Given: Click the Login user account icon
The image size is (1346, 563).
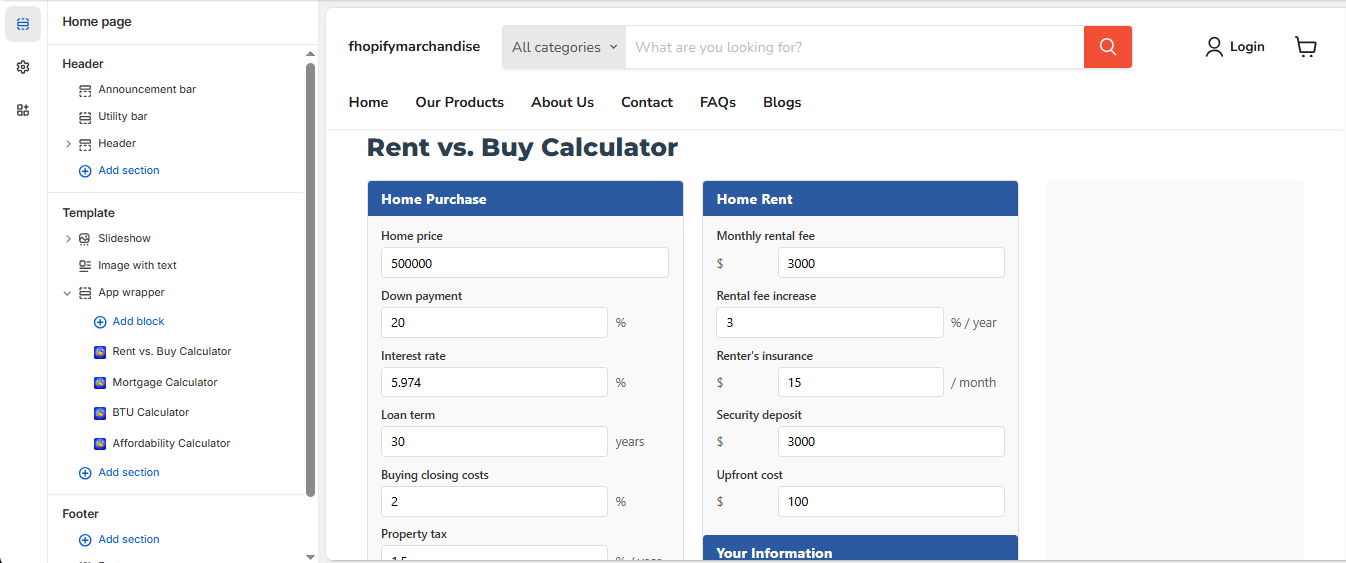Looking at the screenshot, I should tap(1214, 47).
